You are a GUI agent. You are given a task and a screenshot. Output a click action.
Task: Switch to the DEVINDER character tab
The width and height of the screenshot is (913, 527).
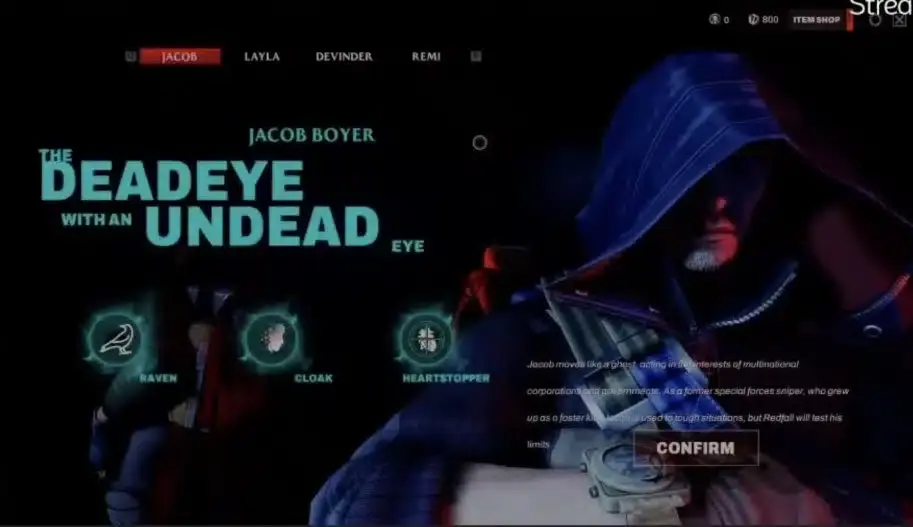tap(344, 56)
